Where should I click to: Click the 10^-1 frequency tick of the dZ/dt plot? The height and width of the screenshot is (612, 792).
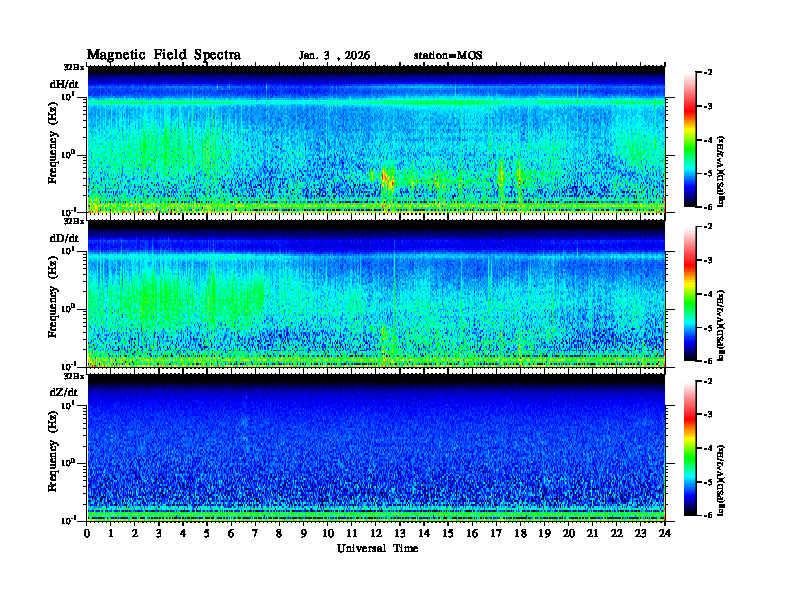[x=67, y=520]
